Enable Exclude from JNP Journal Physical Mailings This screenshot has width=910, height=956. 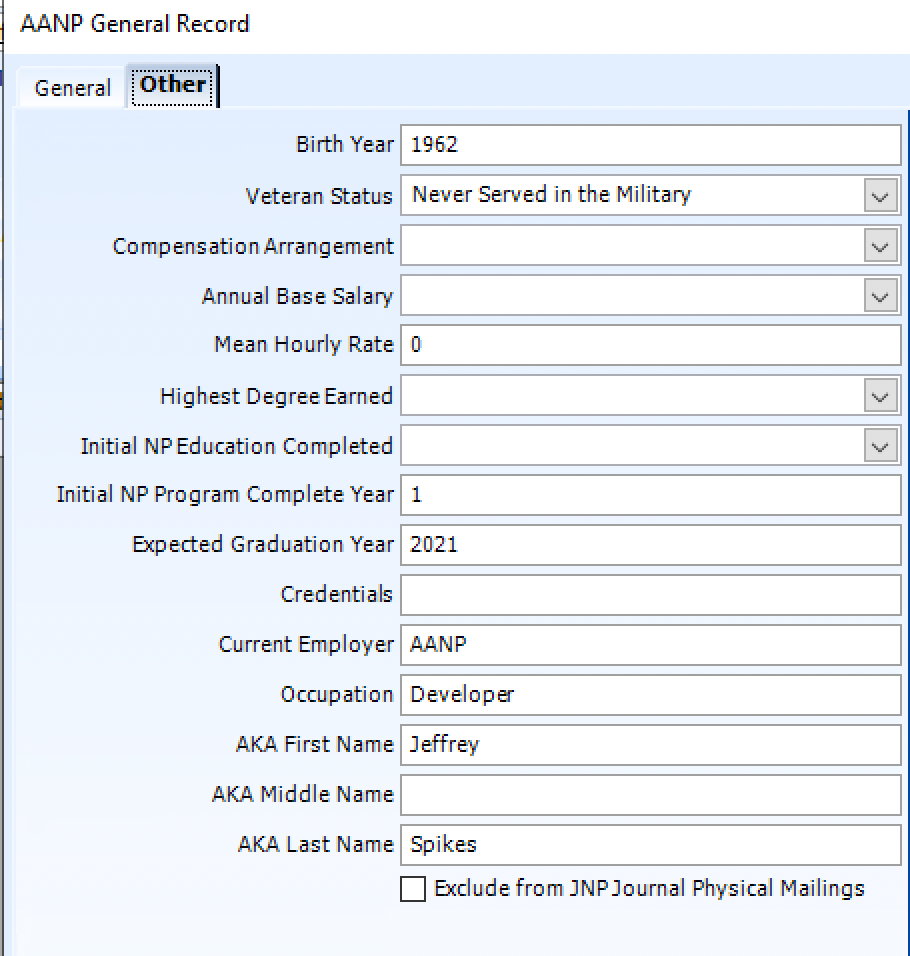tap(411, 889)
